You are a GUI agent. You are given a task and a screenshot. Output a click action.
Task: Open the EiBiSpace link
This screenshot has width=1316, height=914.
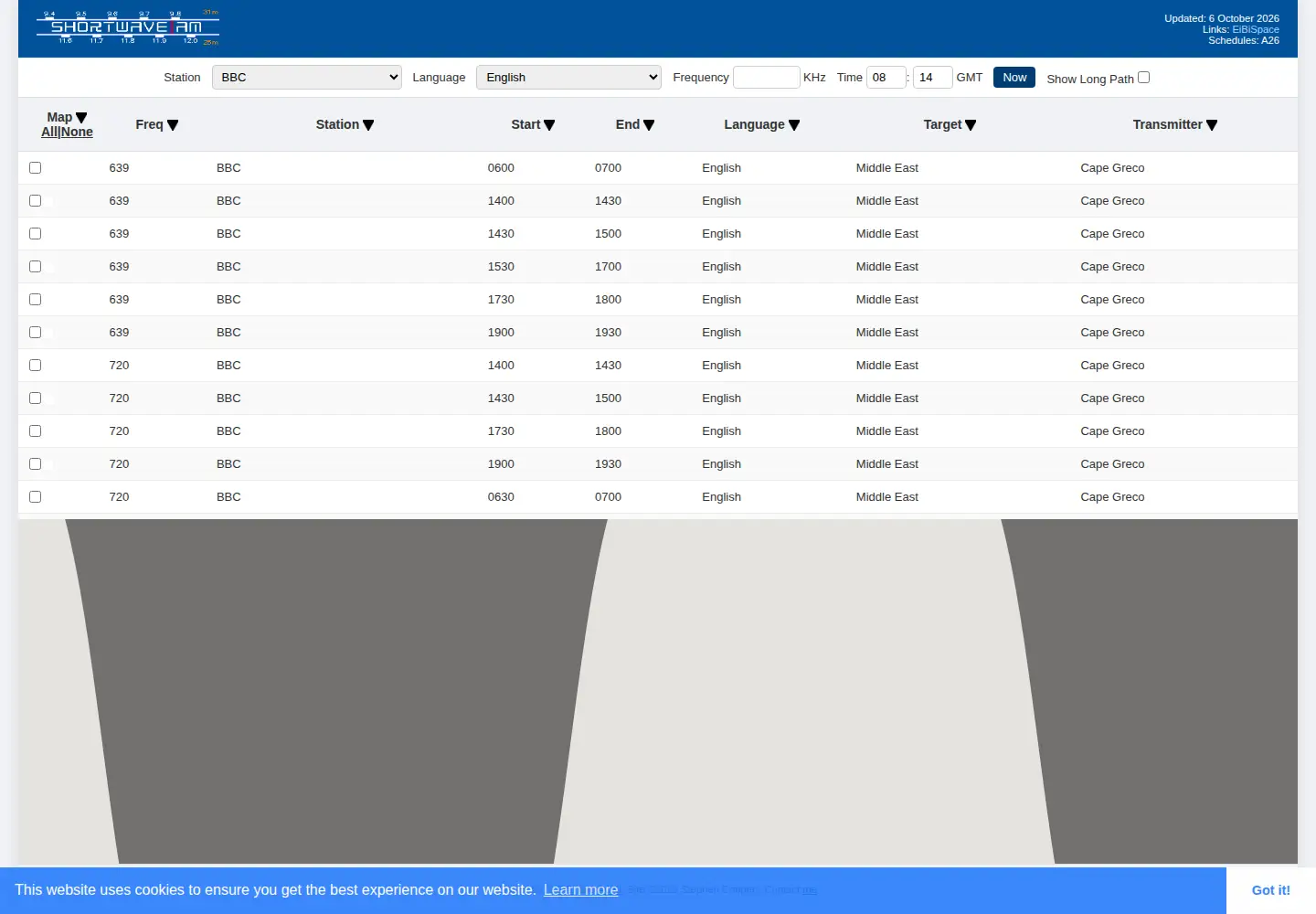pos(1256,29)
